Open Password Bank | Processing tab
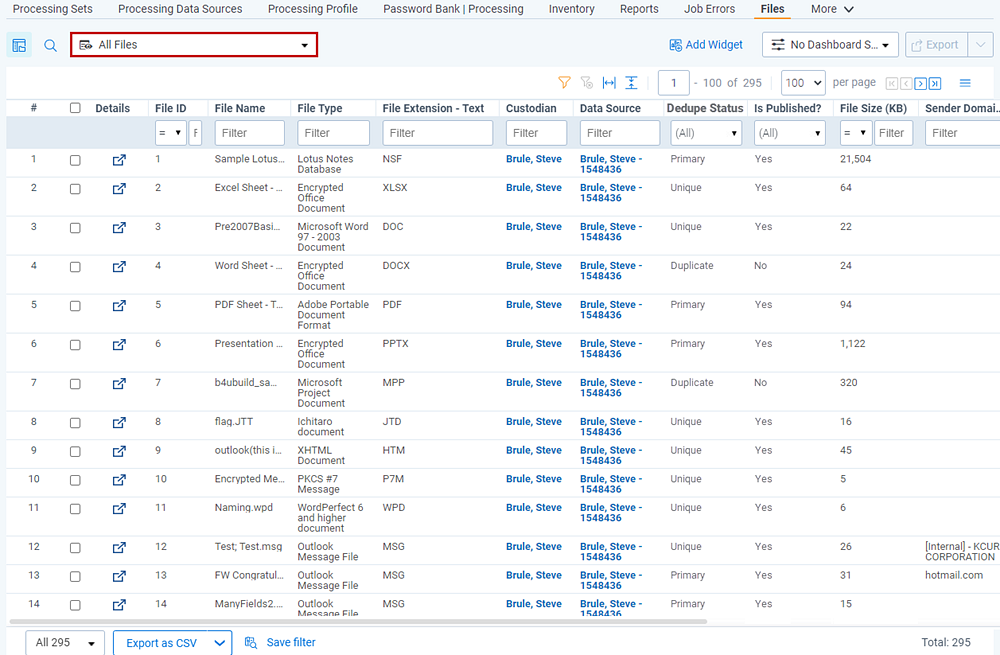Viewport: 1000px width, 655px height. [x=453, y=9]
